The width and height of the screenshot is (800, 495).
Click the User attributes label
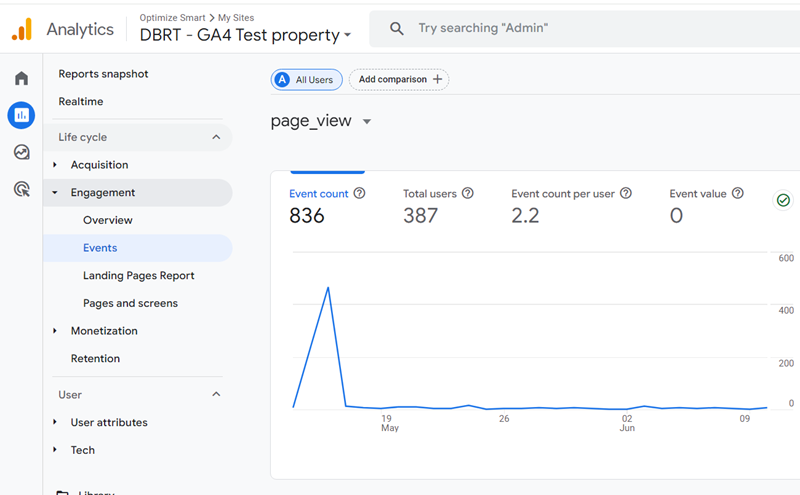[x=109, y=422]
